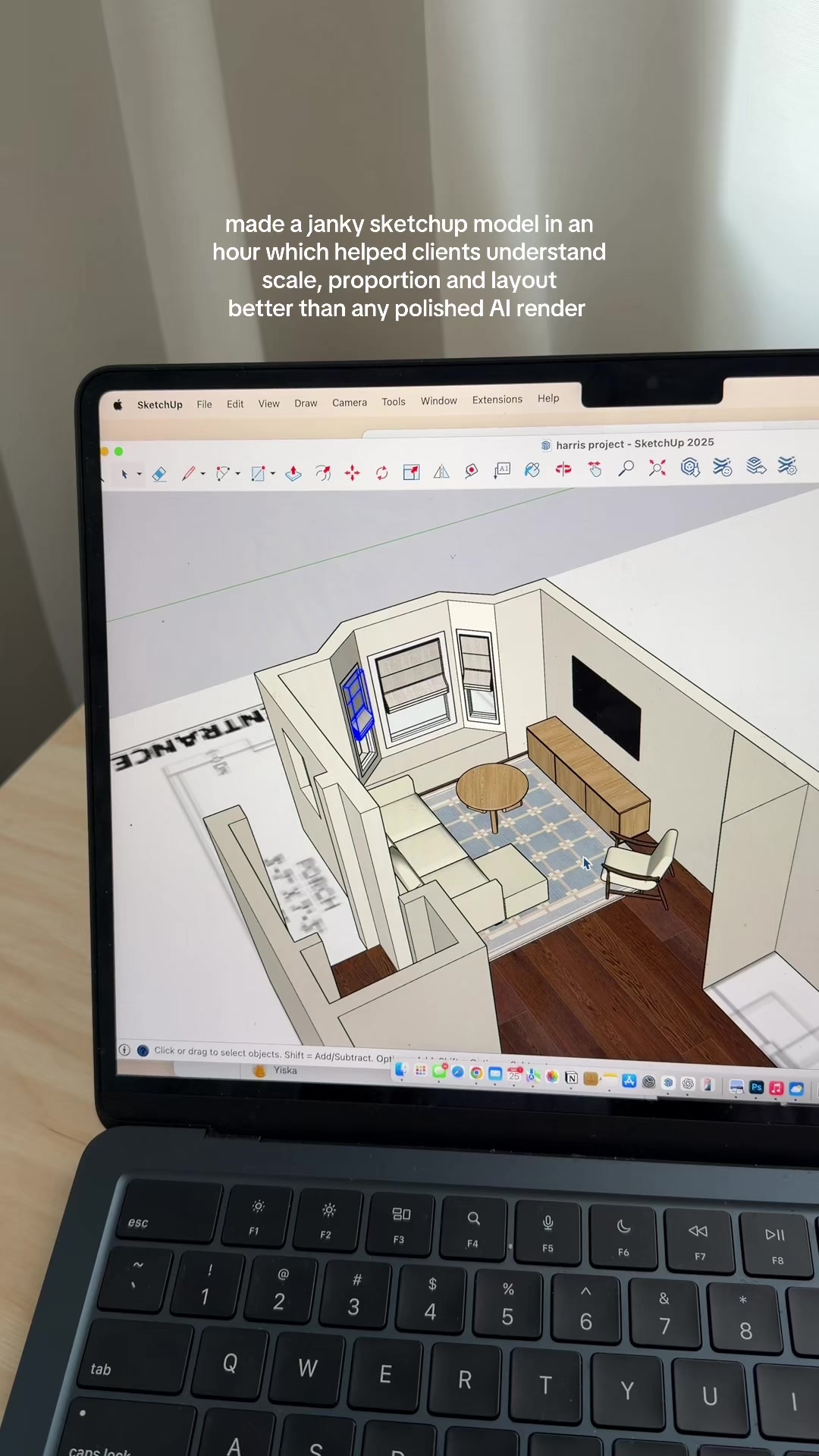Image resolution: width=819 pixels, height=1456 pixels.
Task: Click the green window zoom button
Action: 118,451
